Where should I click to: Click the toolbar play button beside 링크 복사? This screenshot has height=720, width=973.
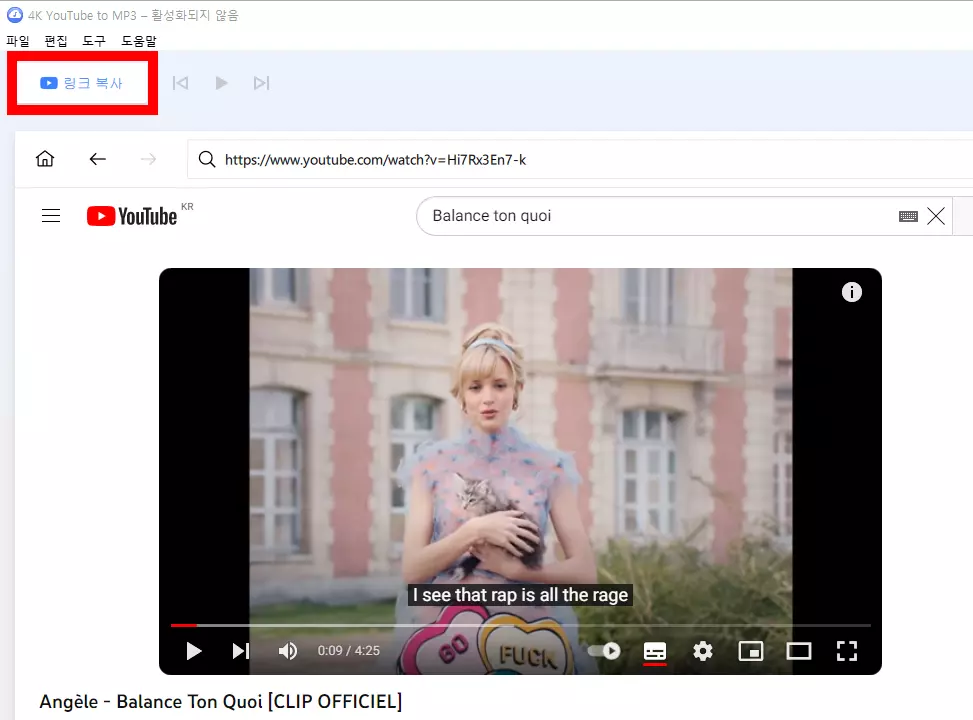(222, 83)
